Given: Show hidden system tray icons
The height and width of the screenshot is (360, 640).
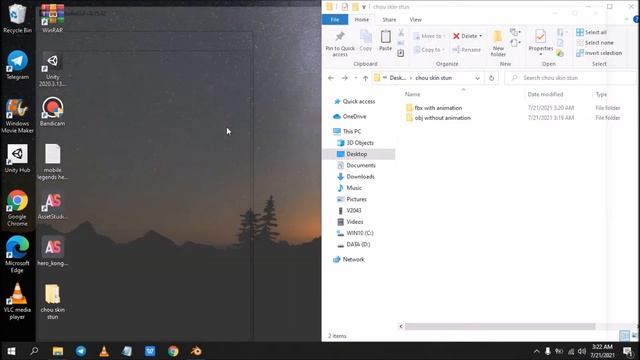Looking at the screenshot, I should pyautogui.click(x=536, y=351).
